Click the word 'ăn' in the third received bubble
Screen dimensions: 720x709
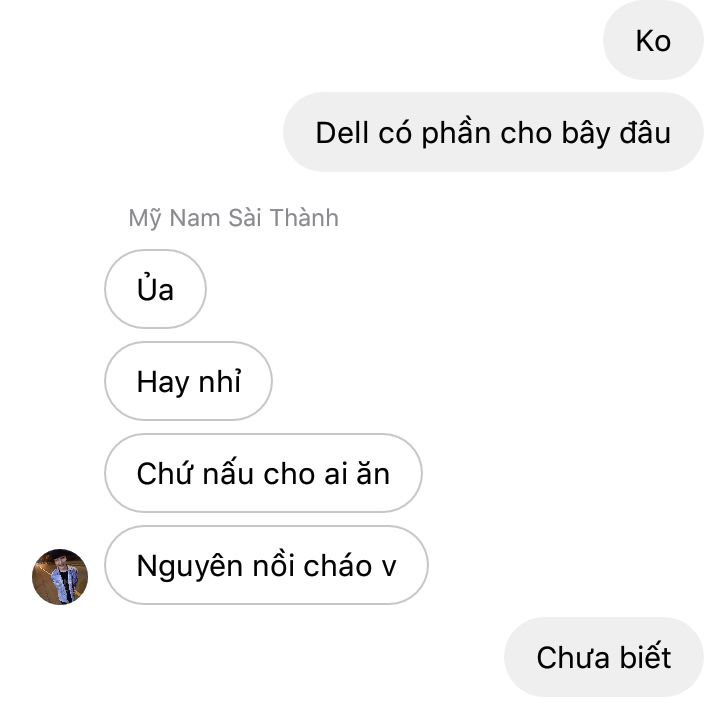tap(373, 473)
